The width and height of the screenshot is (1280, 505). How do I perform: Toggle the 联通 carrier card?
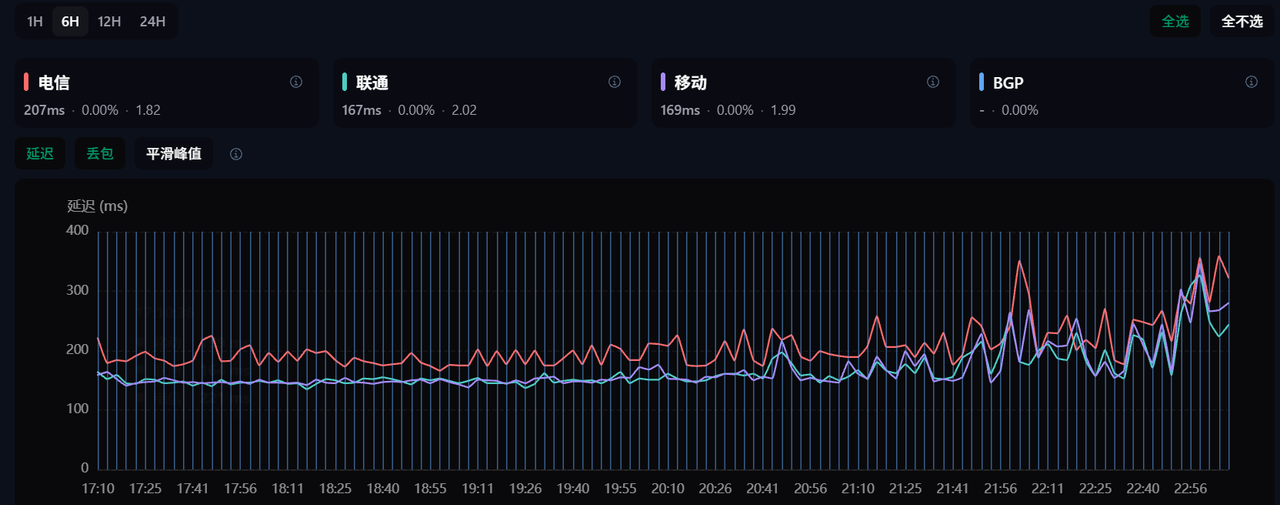[485, 92]
